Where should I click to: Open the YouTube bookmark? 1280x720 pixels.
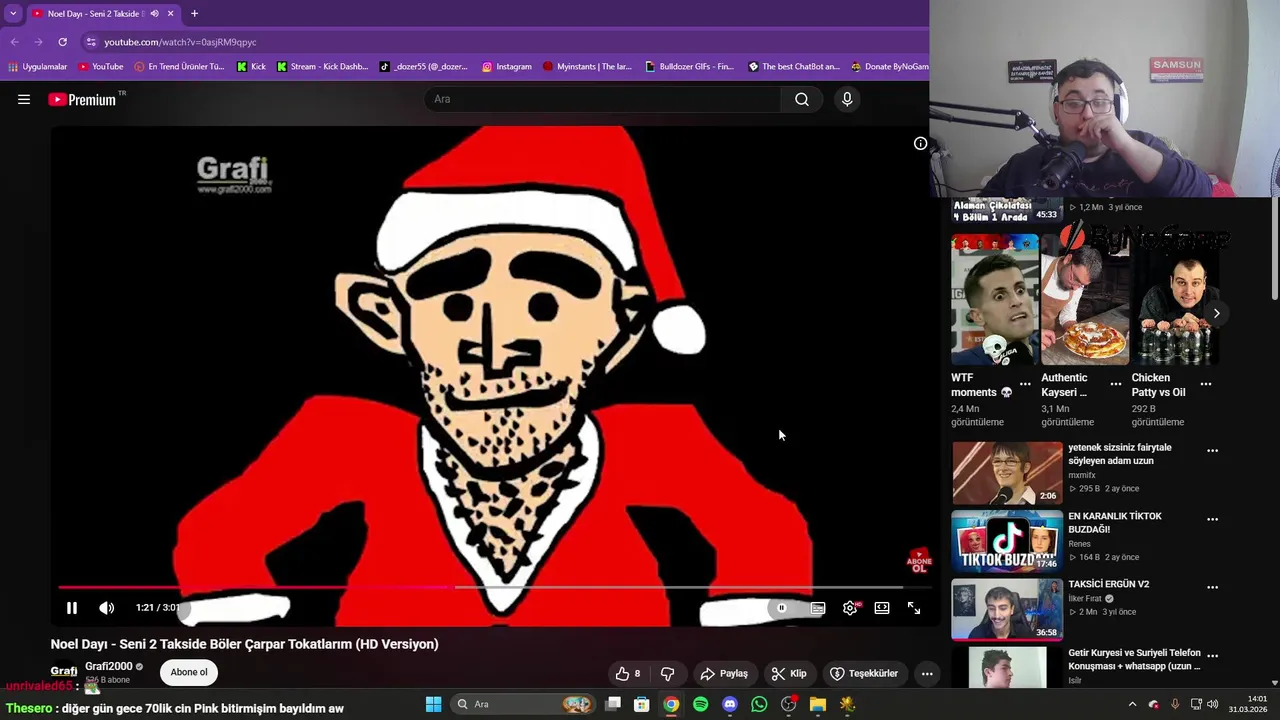[x=101, y=67]
